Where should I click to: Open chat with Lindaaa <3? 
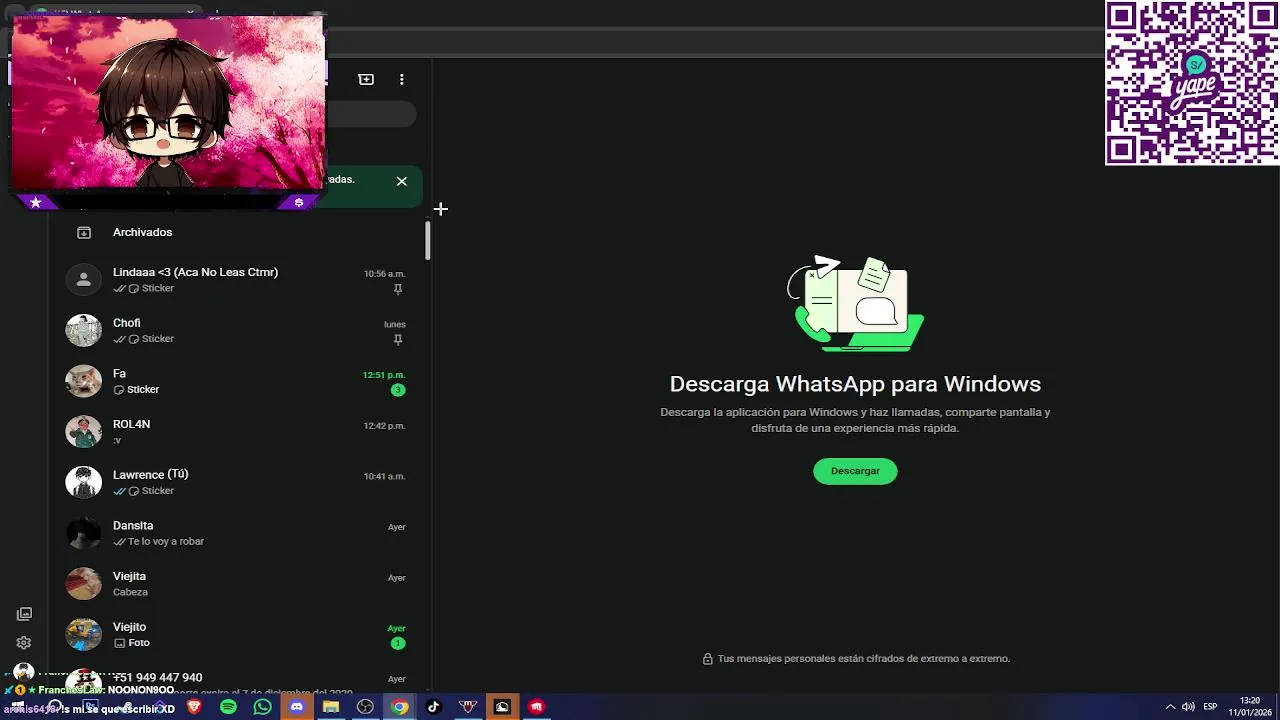pos(238,280)
